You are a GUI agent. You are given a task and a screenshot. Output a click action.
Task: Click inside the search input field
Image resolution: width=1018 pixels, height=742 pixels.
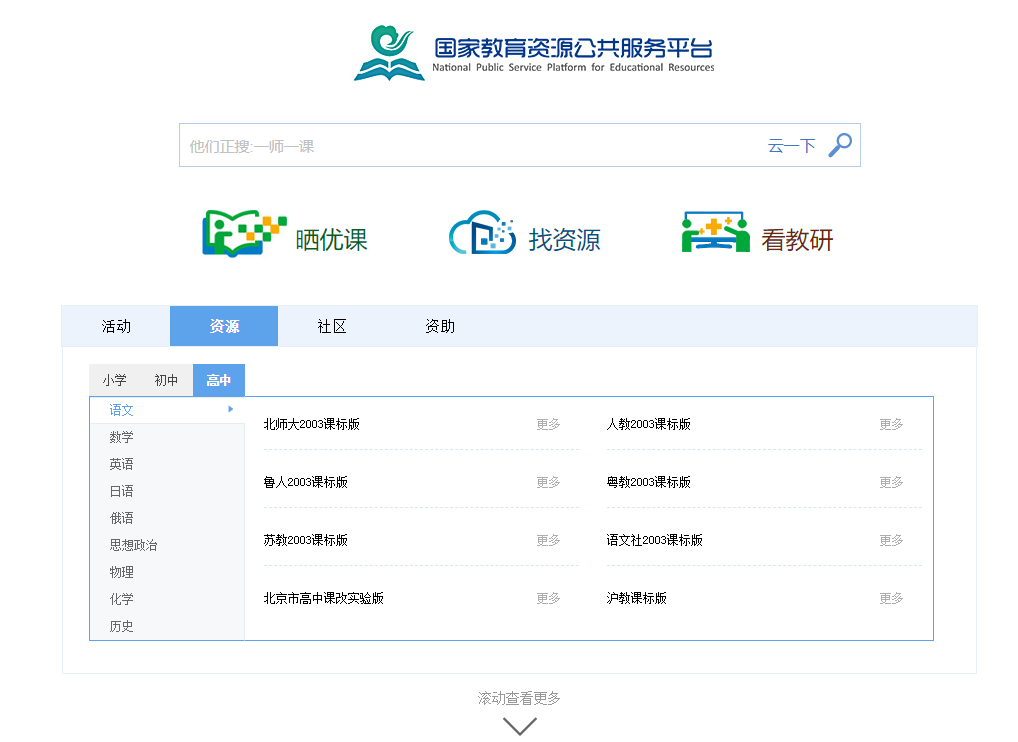[x=450, y=144]
